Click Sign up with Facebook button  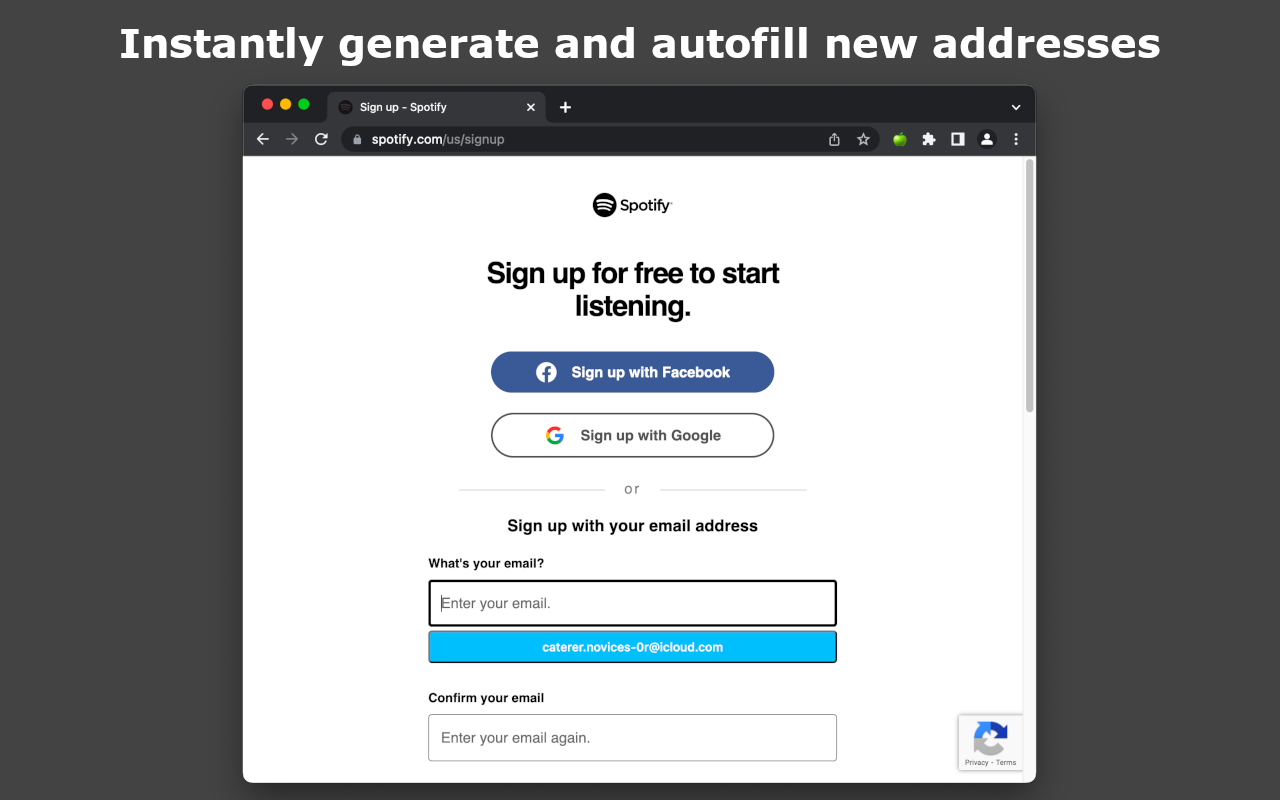[x=632, y=372]
